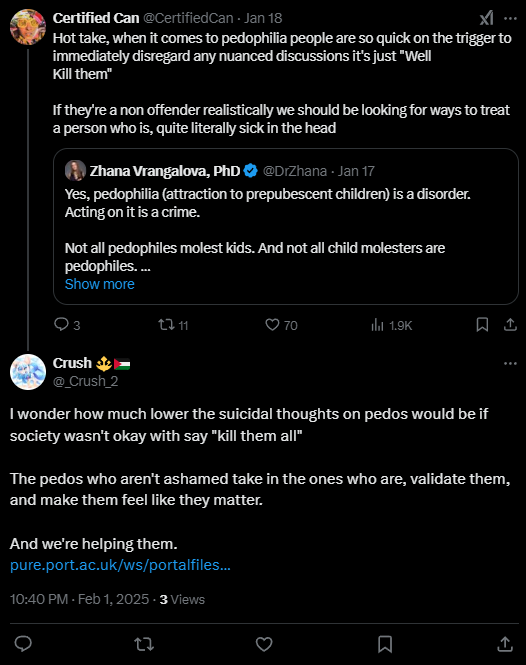Like Crush's post
This screenshot has width=526, height=665.
click(264, 644)
